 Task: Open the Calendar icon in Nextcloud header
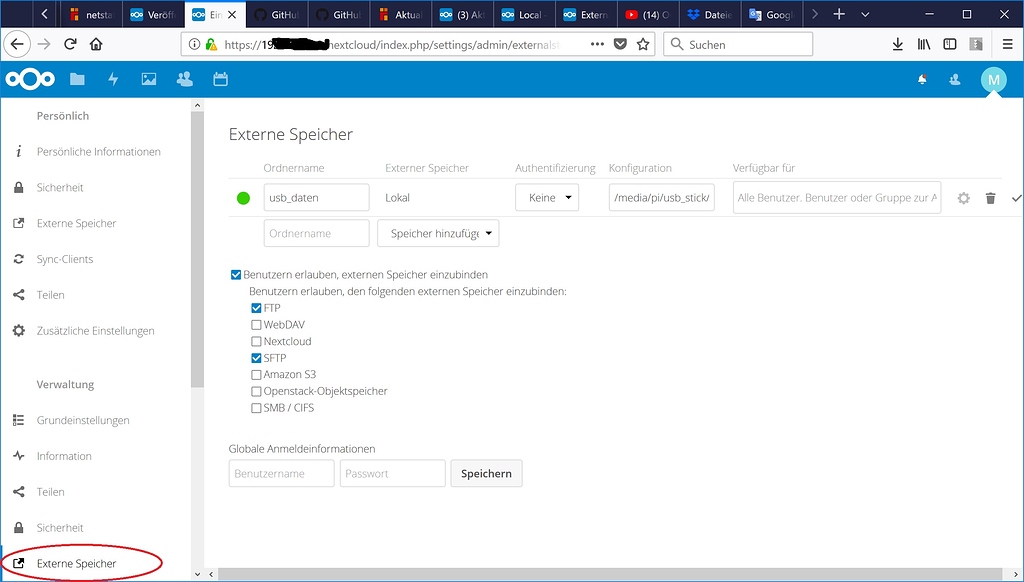221,79
